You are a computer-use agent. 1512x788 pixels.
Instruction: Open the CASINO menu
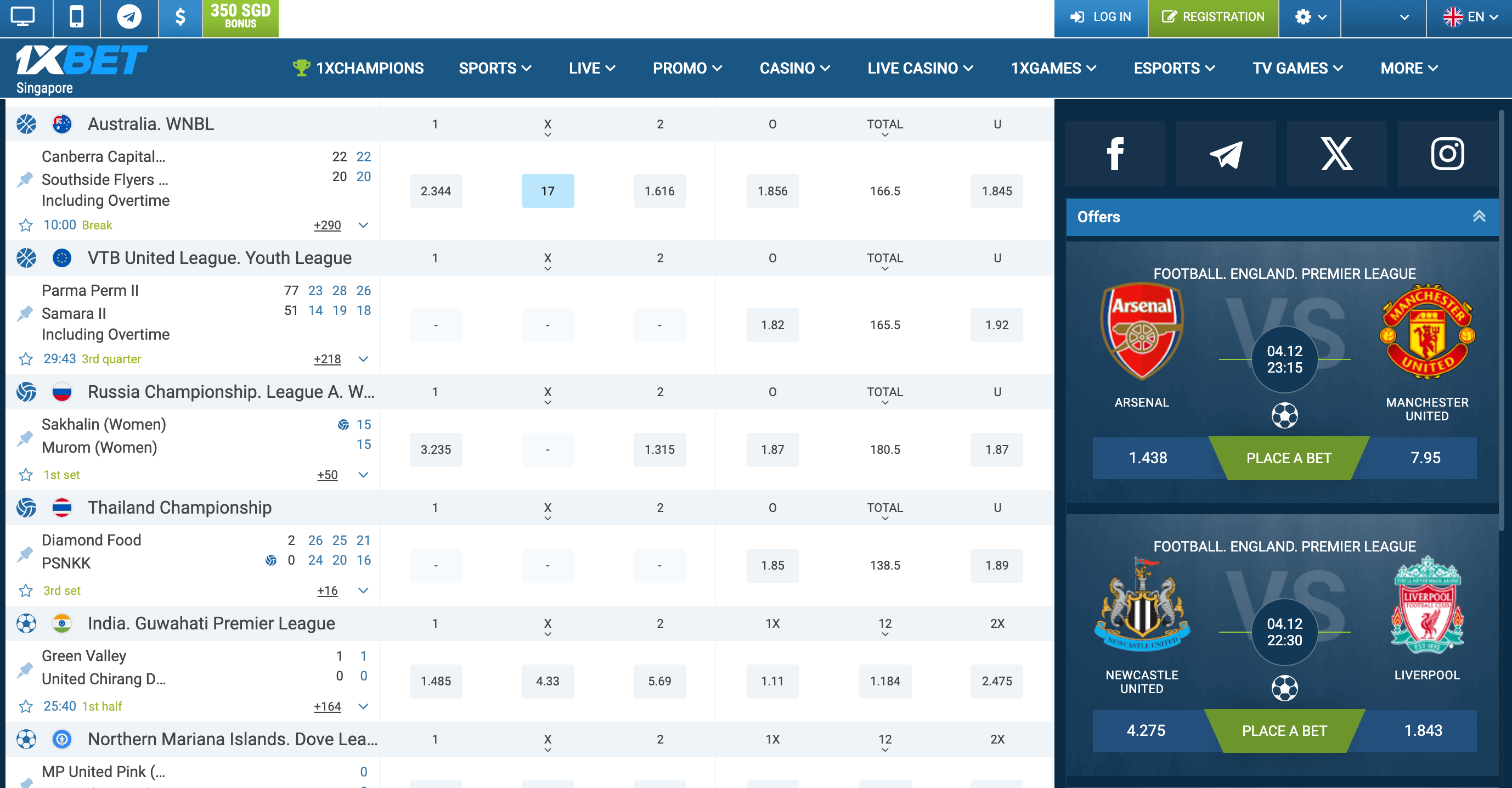coord(795,68)
